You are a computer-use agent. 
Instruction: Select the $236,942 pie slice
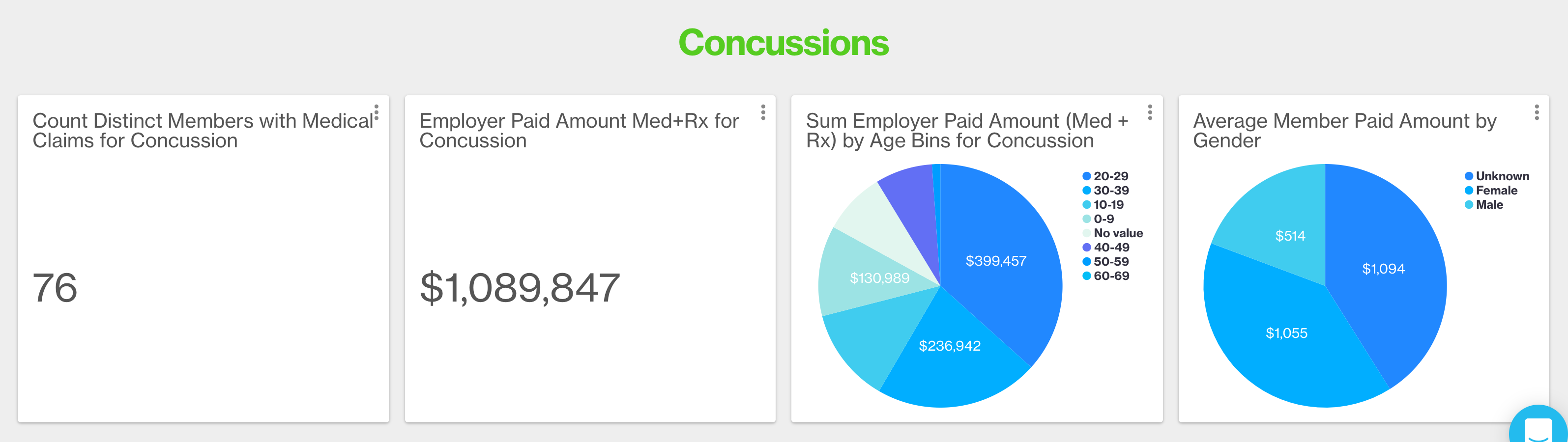[x=950, y=347]
